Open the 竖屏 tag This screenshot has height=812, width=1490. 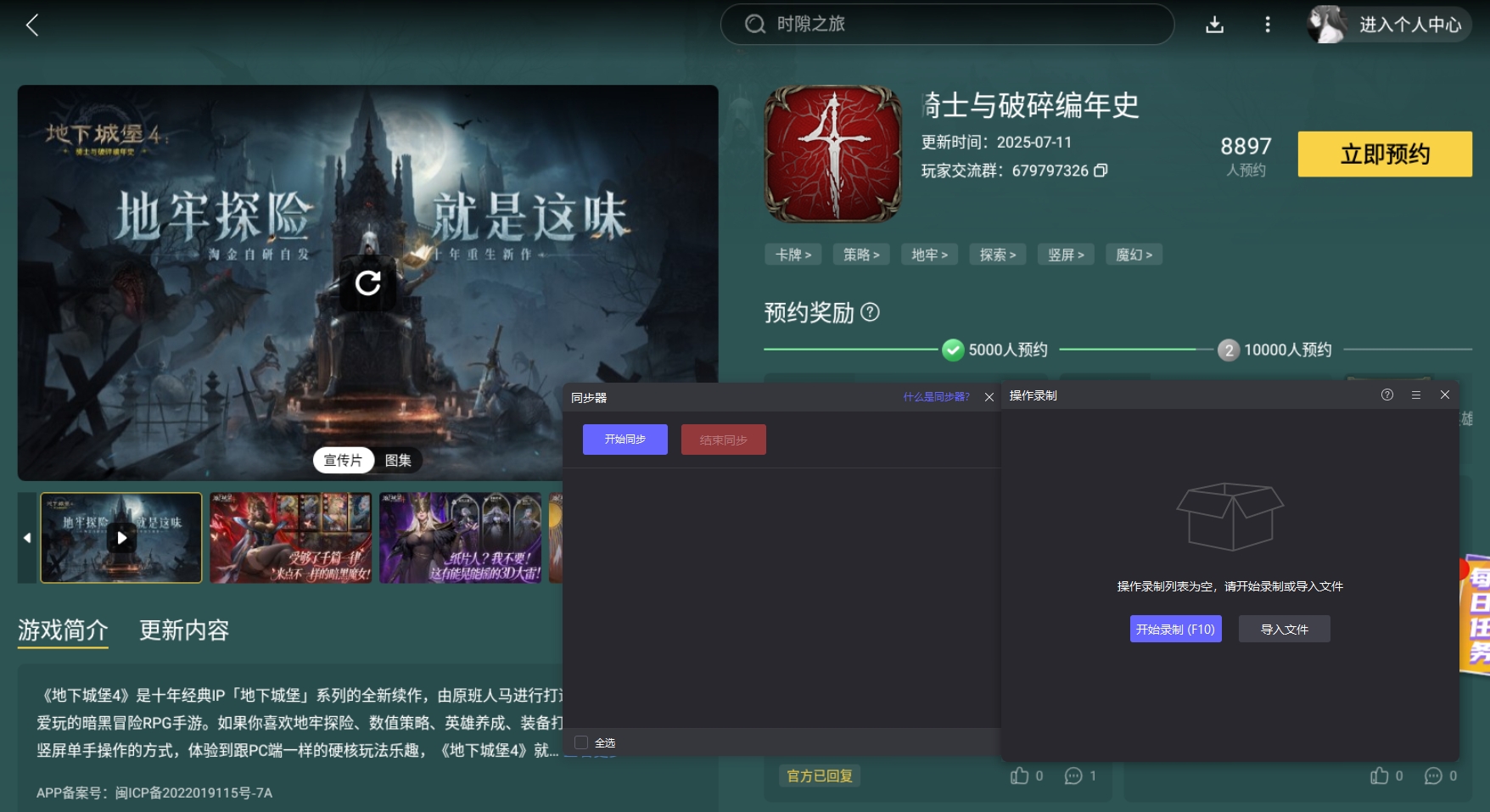click(1066, 255)
